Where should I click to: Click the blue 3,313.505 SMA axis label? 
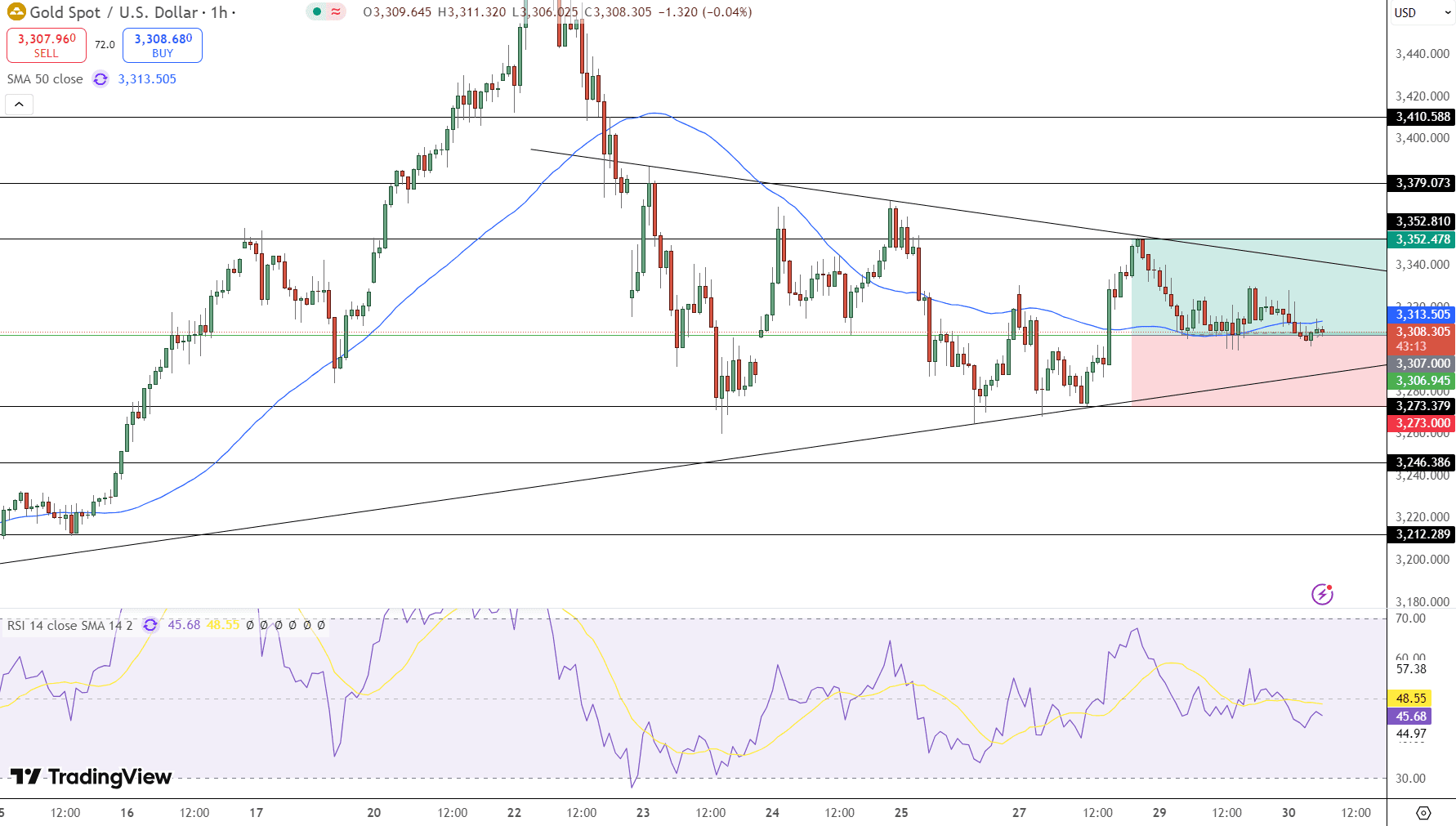(1422, 315)
